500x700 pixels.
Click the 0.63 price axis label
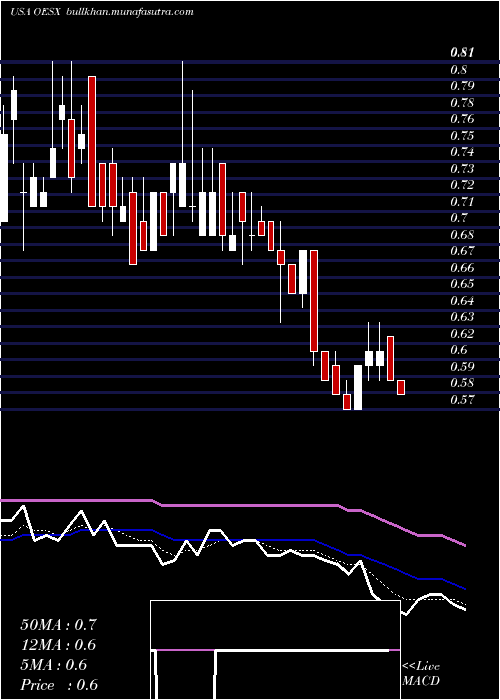[x=462, y=317]
